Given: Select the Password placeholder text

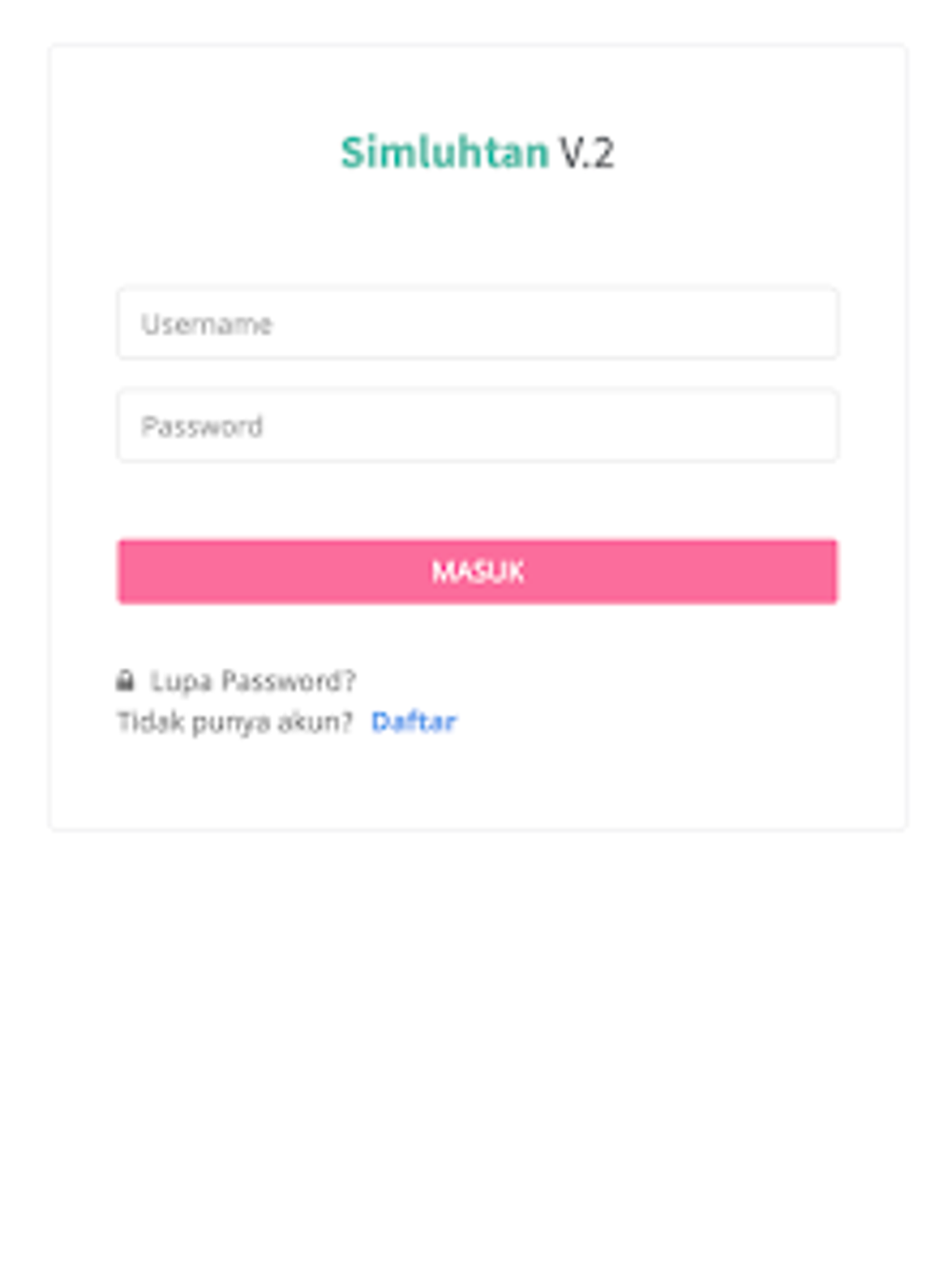Looking at the screenshot, I should click(x=202, y=427).
